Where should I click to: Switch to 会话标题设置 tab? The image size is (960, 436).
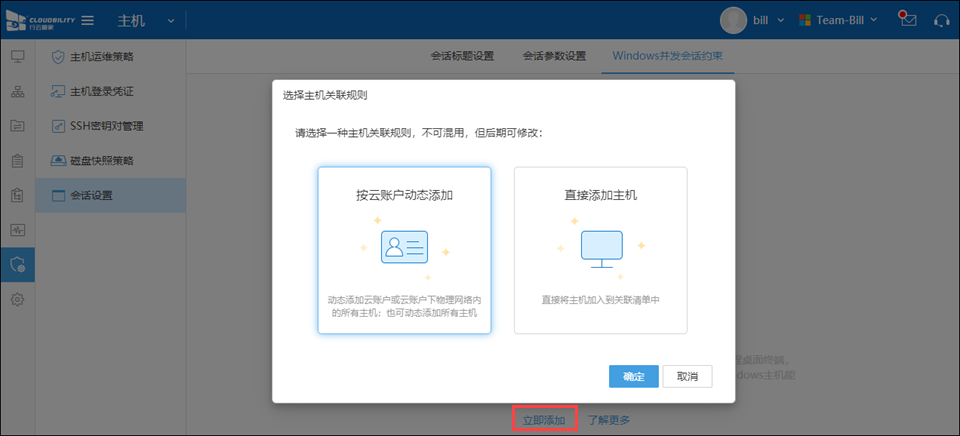(462, 56)
